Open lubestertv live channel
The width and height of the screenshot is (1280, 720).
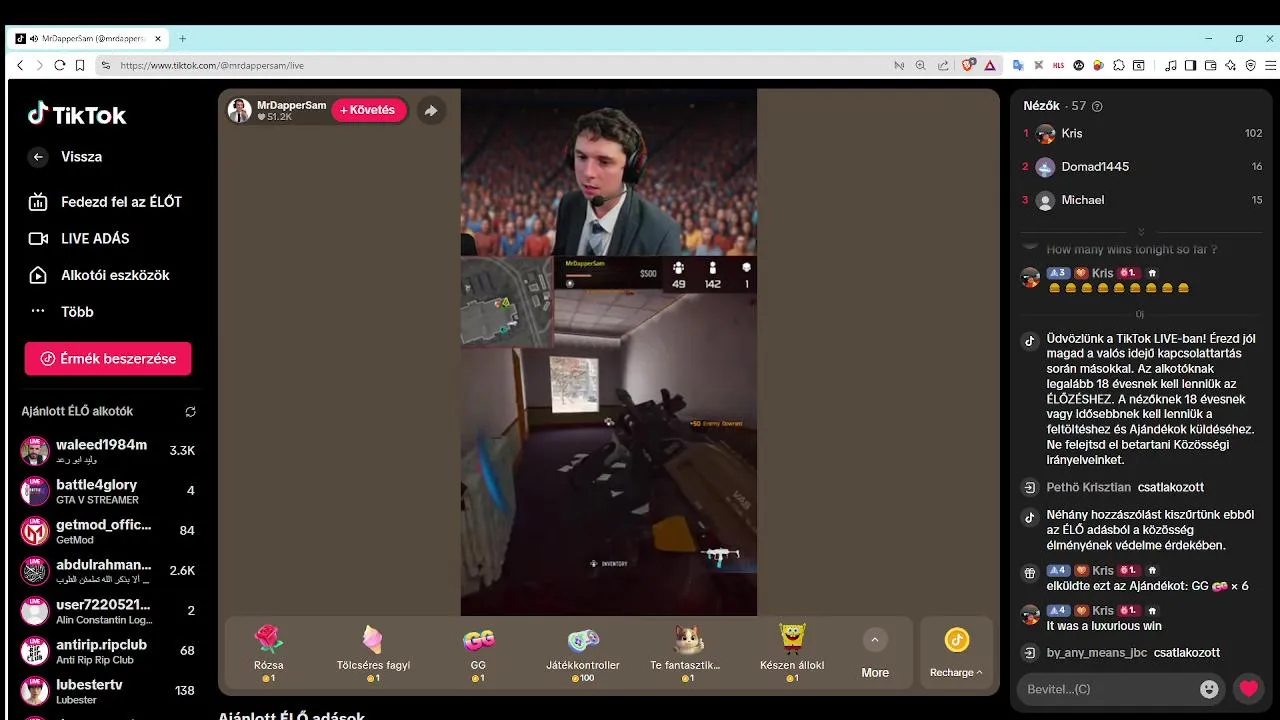pyautogui.click(x=108, y=691)
